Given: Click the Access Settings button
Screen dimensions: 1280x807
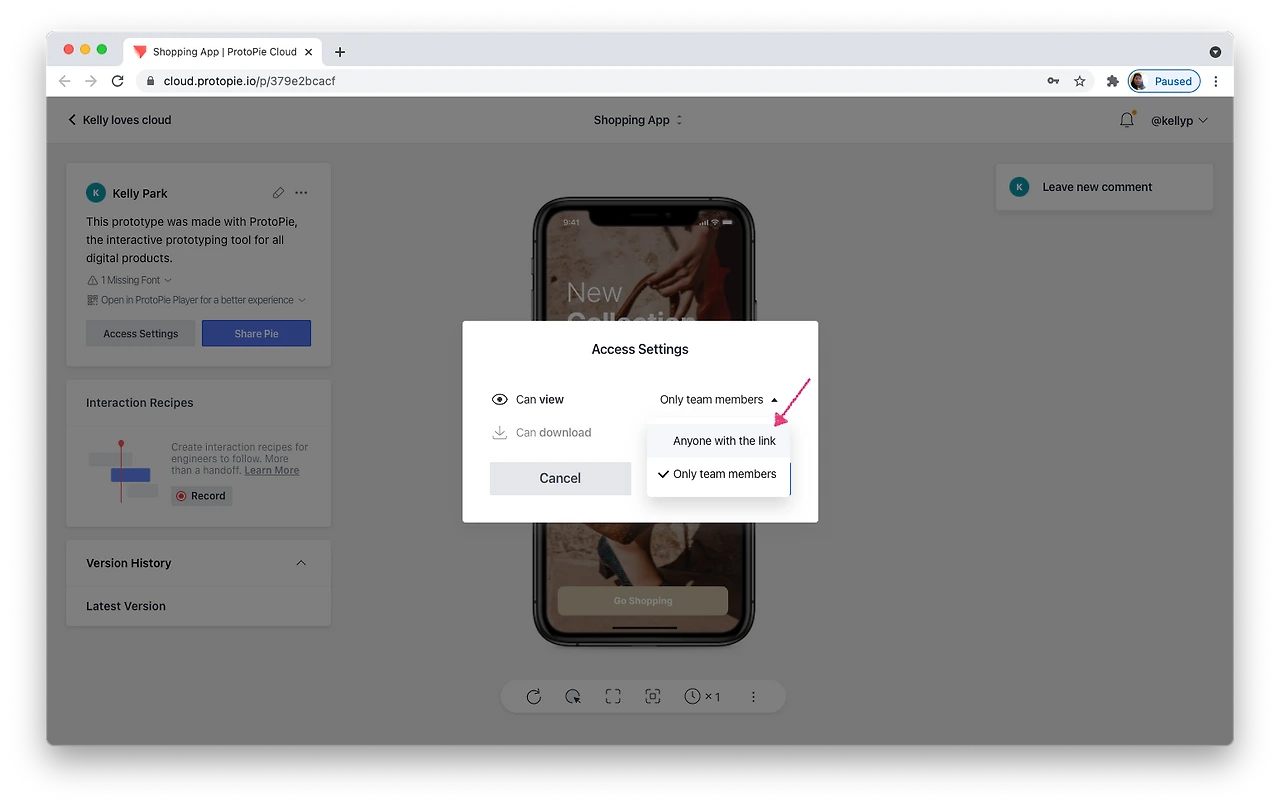Looking at the screenshot, I should (141, 333).
